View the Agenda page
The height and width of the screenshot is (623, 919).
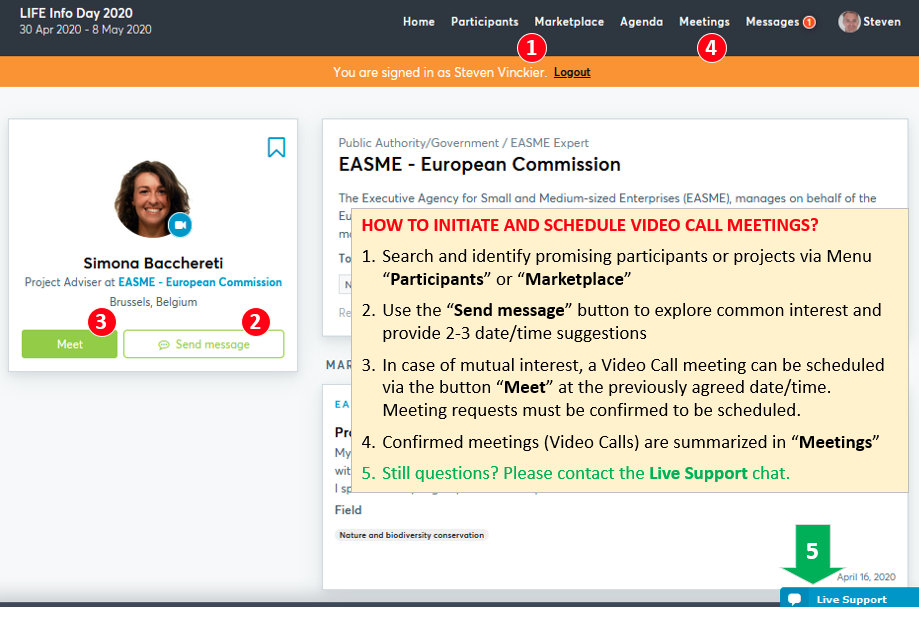point(641,22)
